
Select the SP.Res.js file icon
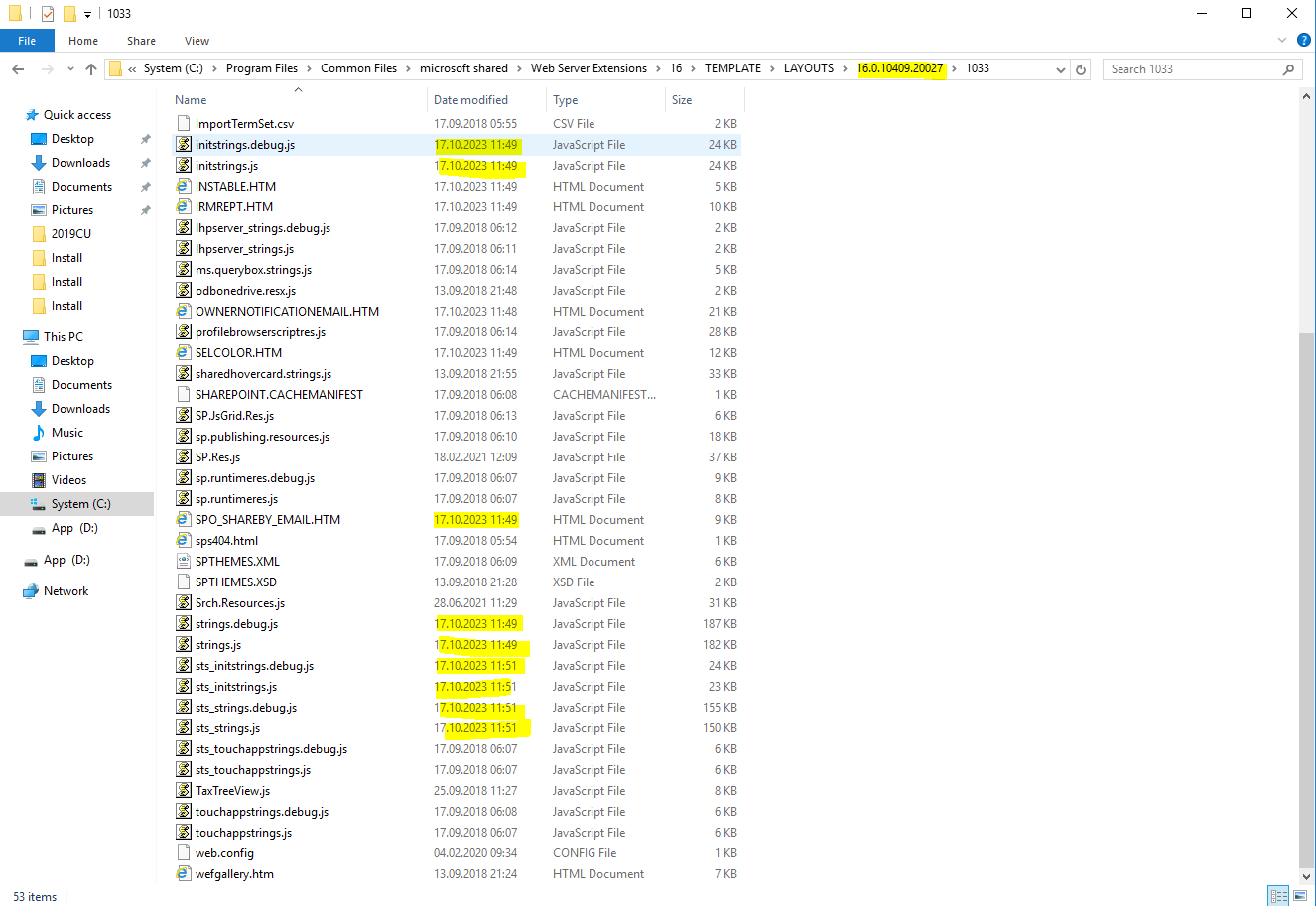[x=183, y=457]
